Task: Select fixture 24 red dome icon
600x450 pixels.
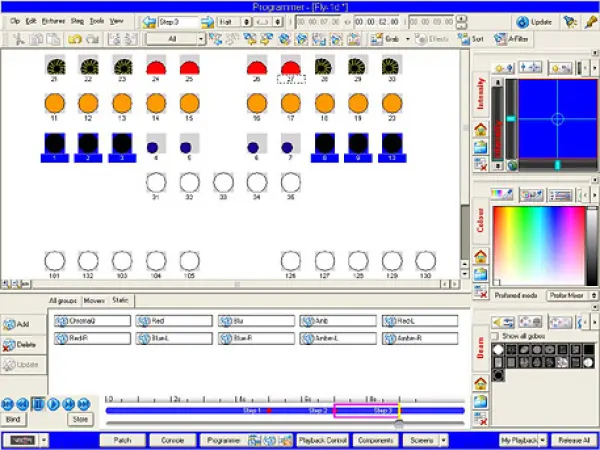Action: click(156, 67)
